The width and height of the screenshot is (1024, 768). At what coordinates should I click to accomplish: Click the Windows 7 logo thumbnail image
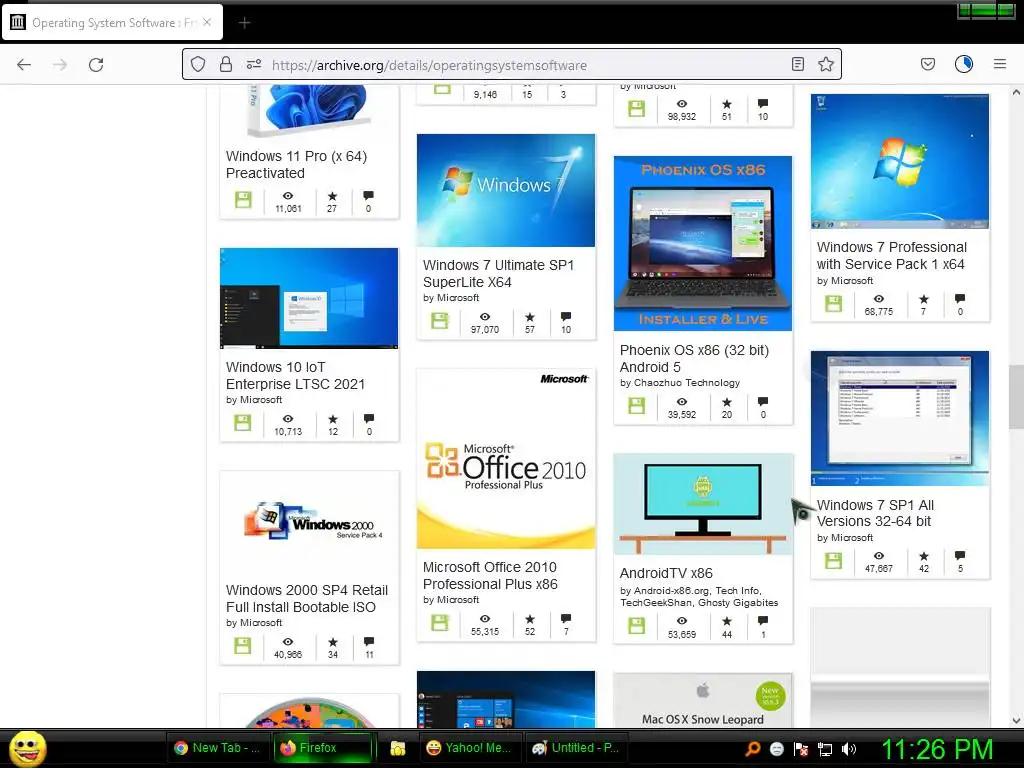point(506,190)
